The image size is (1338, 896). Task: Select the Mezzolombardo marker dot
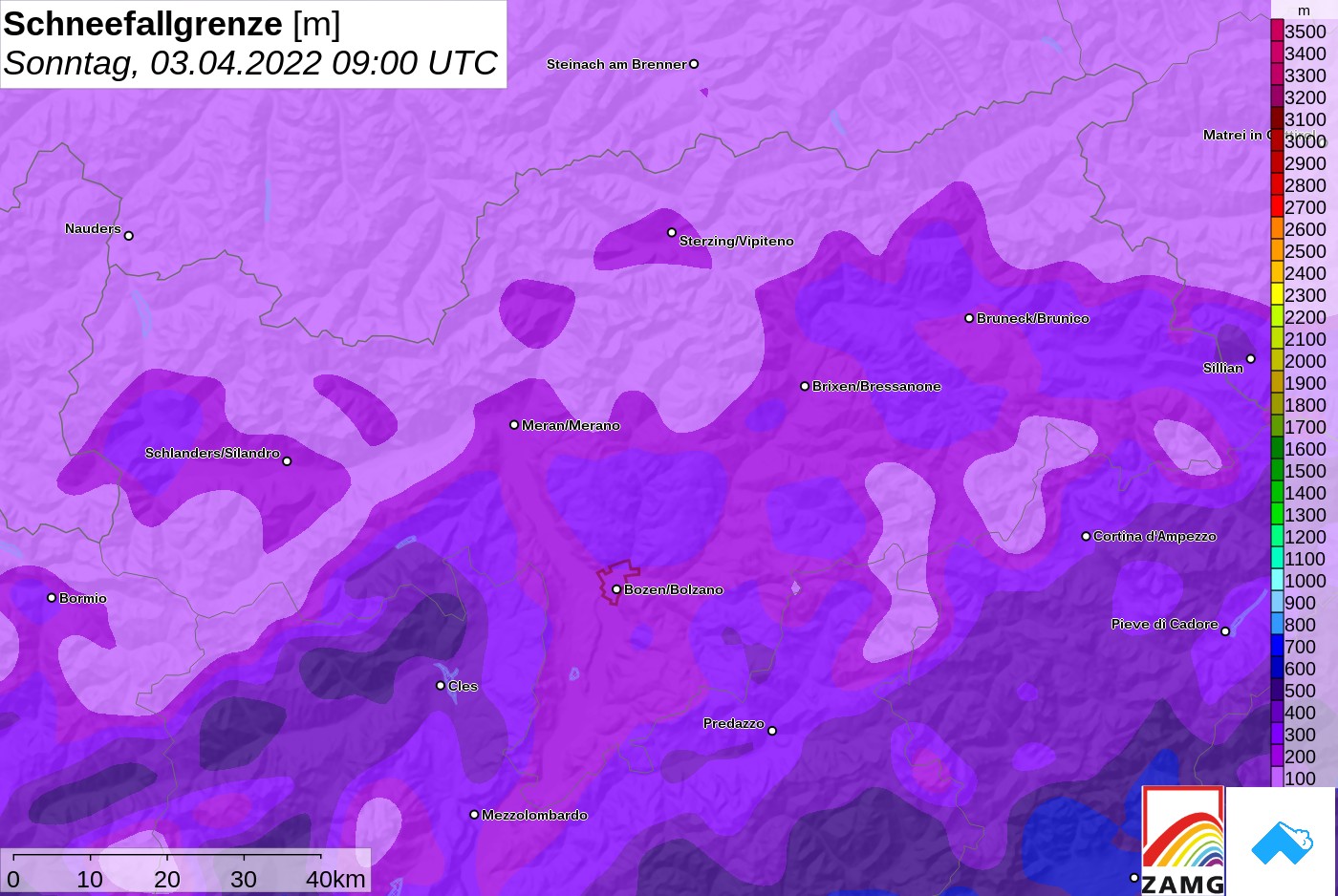[474, 815]
